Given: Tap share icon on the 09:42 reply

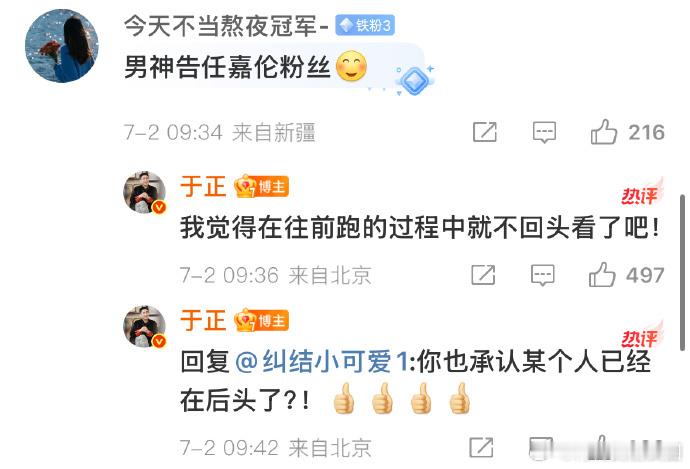Looking at the screenshot, I should coord(481,447).
